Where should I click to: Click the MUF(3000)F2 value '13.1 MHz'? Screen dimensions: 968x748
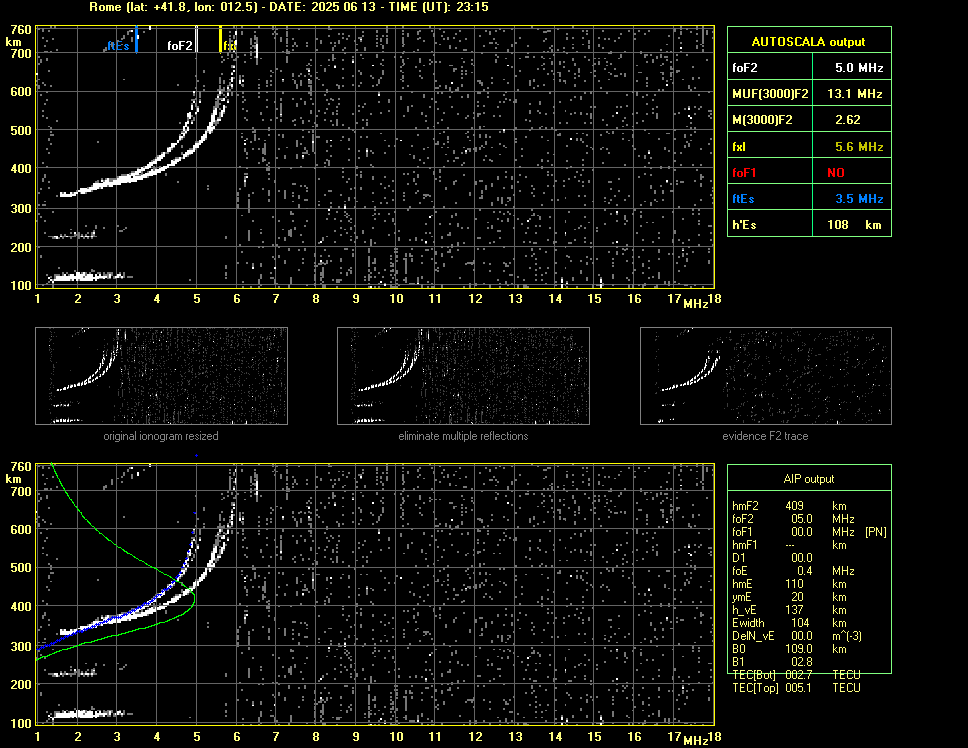point(854,94)
